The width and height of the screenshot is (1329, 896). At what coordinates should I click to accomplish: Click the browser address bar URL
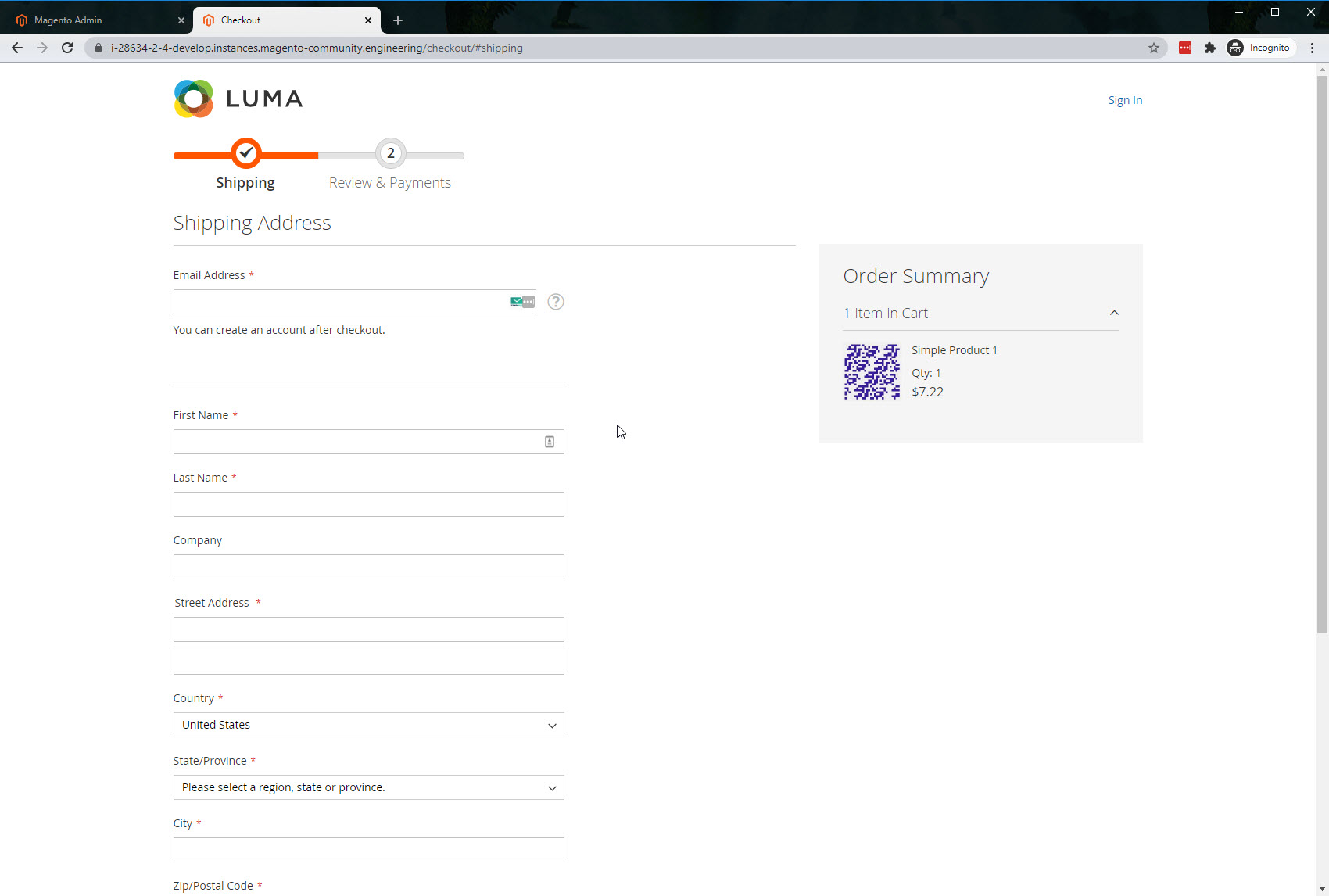pos(317,48)
